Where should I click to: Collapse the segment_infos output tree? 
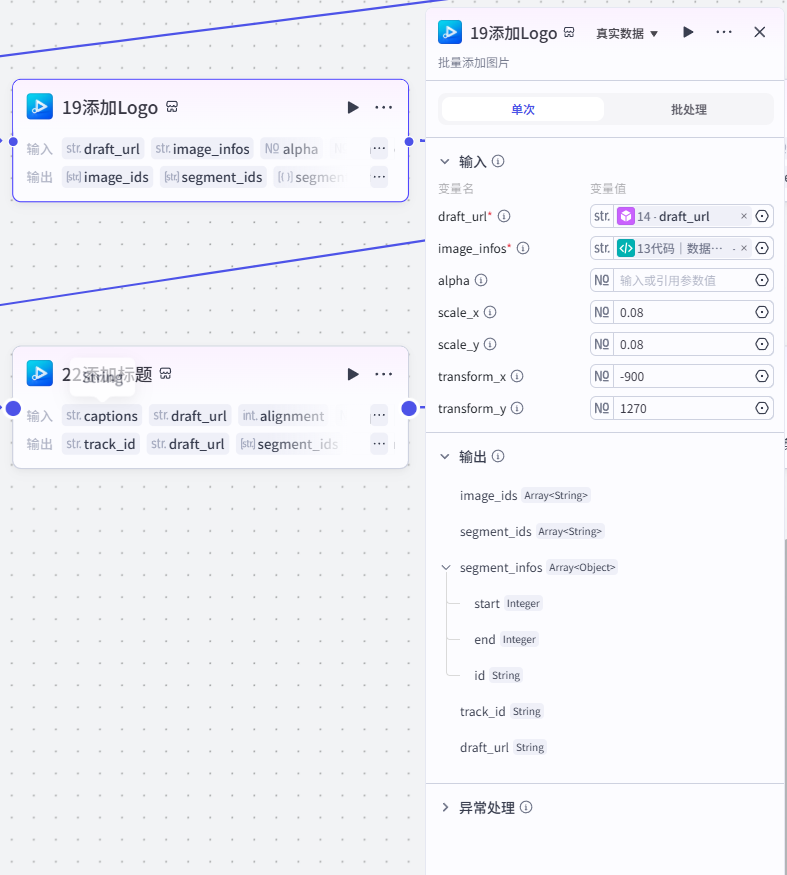(x=446, y=568)
